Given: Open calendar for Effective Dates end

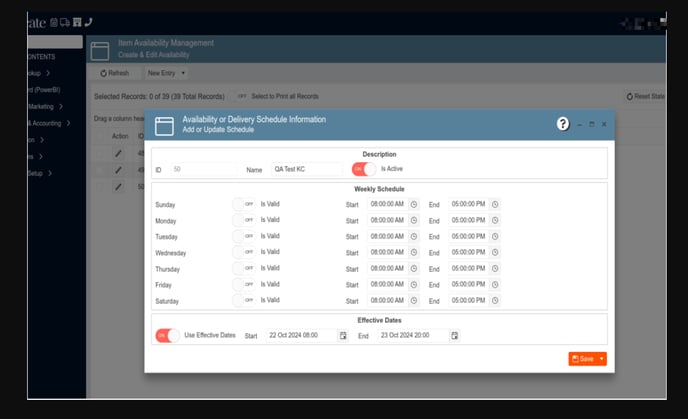Looking at the screenshot, I should point(455,336).
